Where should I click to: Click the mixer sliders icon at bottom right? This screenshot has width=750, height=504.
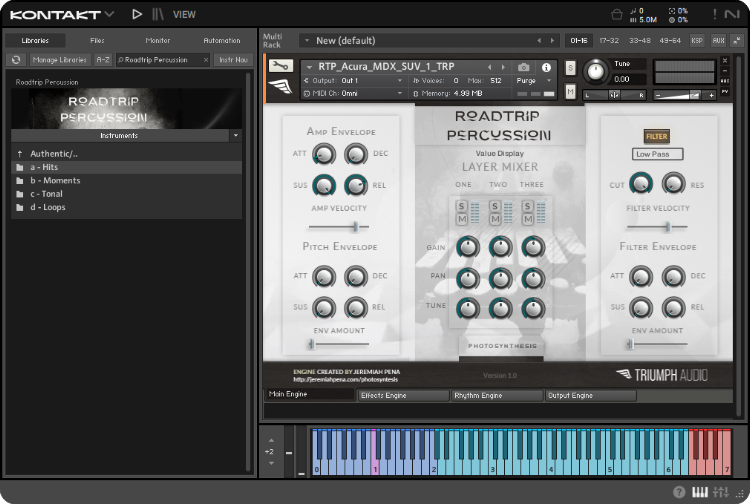pyautogui.click(x=719, y=492)
